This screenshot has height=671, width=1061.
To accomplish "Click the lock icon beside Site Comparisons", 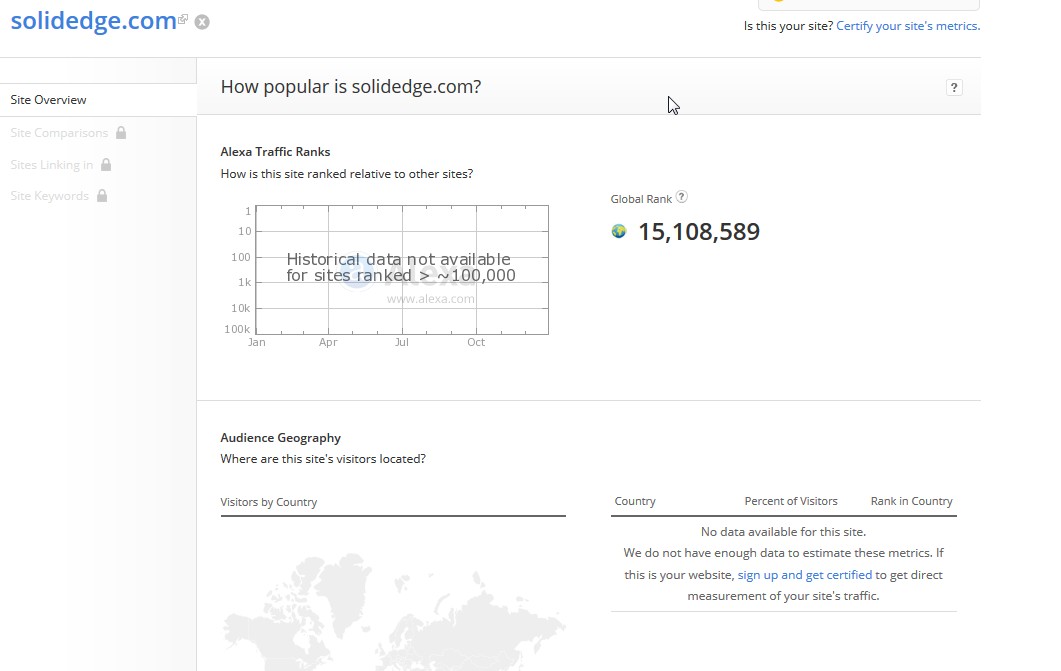I will click(121, 133).
